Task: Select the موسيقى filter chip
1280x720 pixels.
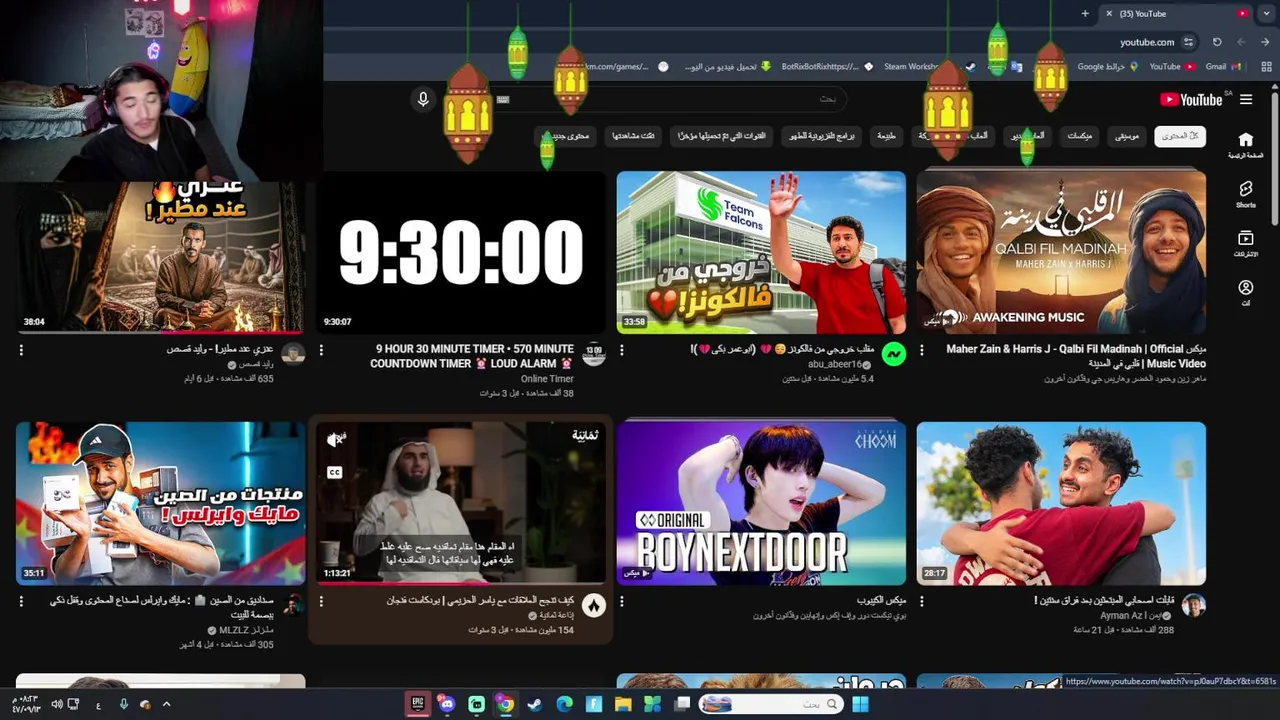Action: point(1127,135)
